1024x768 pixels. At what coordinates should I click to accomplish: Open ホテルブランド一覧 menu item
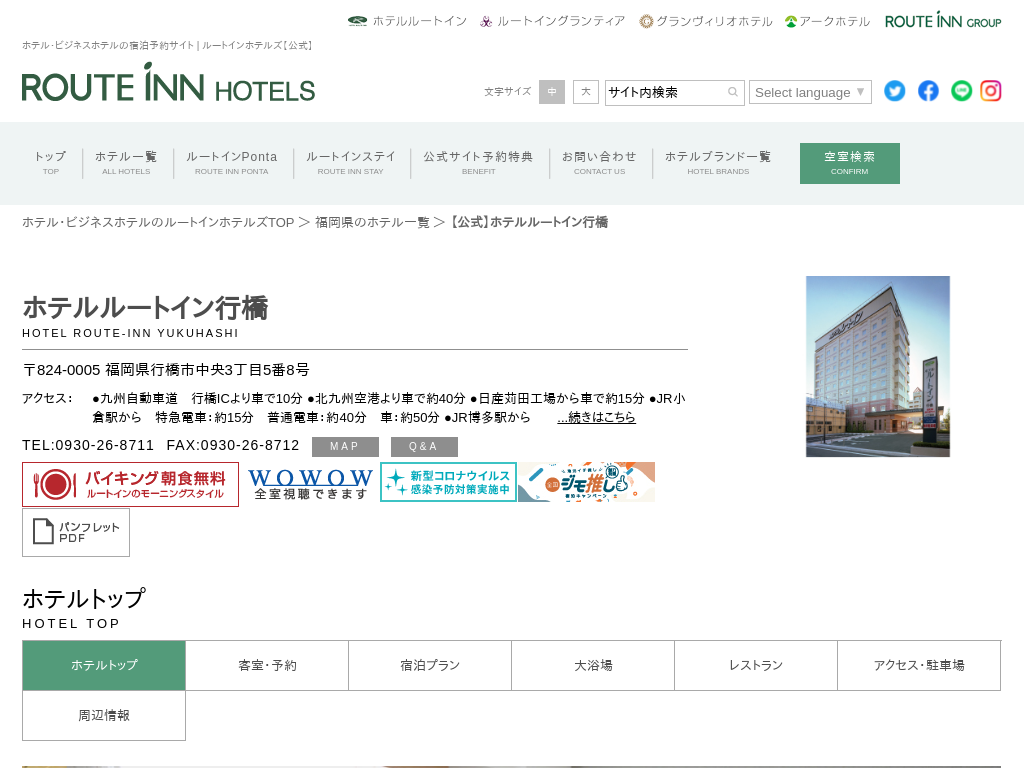pos(718,163)
